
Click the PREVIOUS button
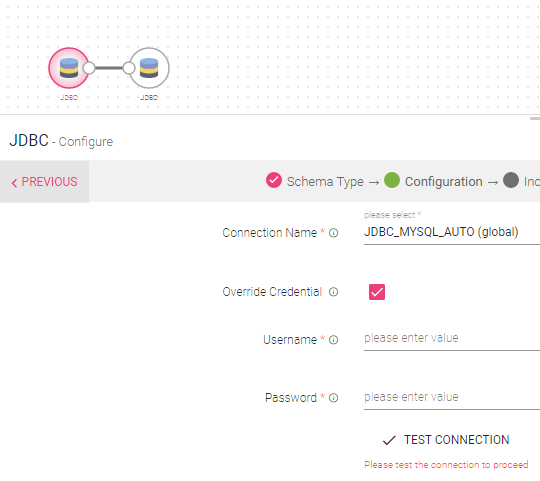click(44, 182)
